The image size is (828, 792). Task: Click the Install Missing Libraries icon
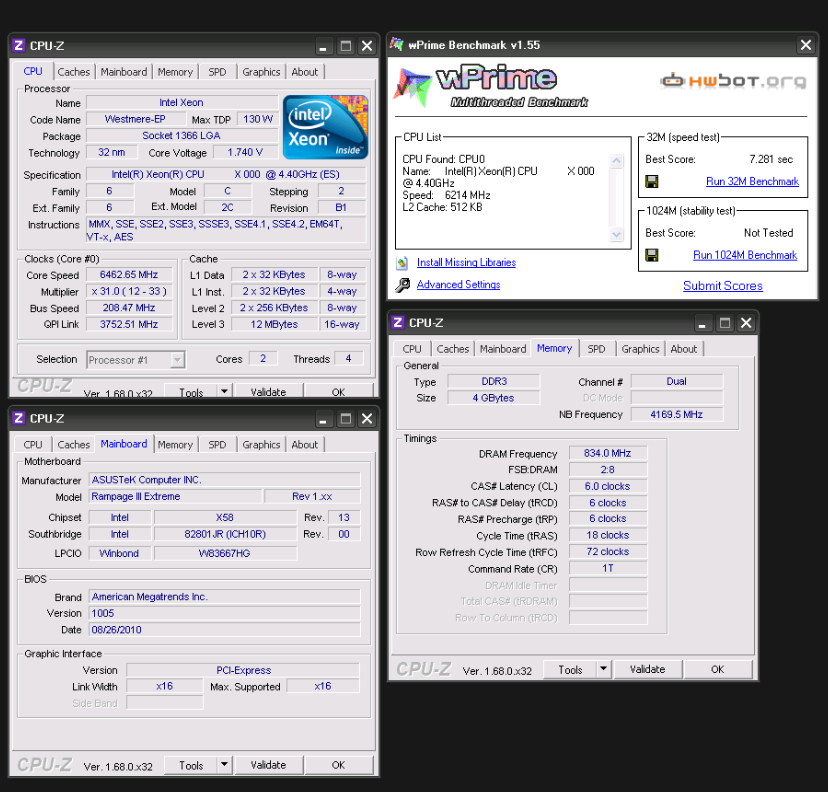(402, 262)
